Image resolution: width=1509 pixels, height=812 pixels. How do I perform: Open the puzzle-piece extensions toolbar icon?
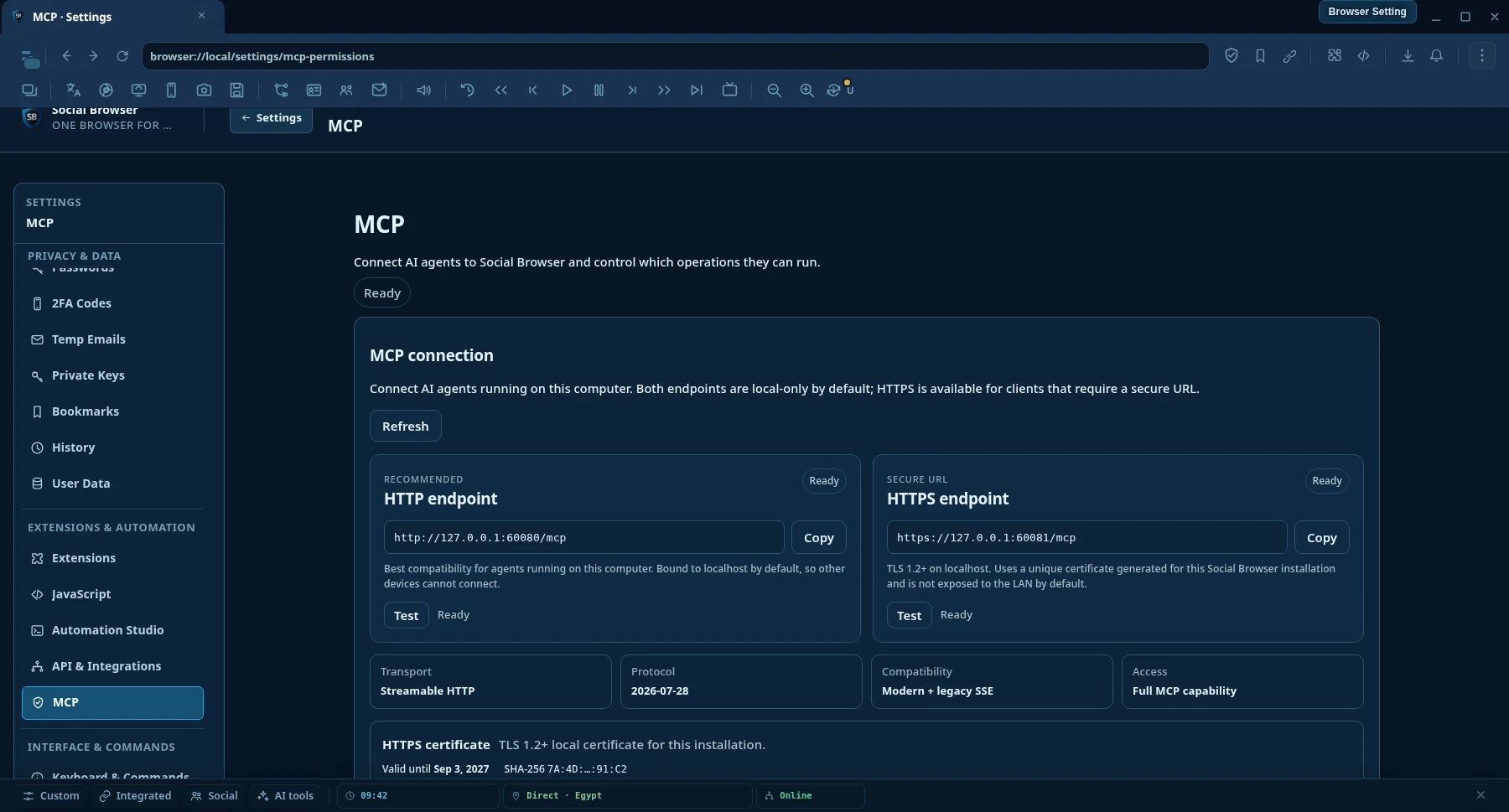point(1335,56)
